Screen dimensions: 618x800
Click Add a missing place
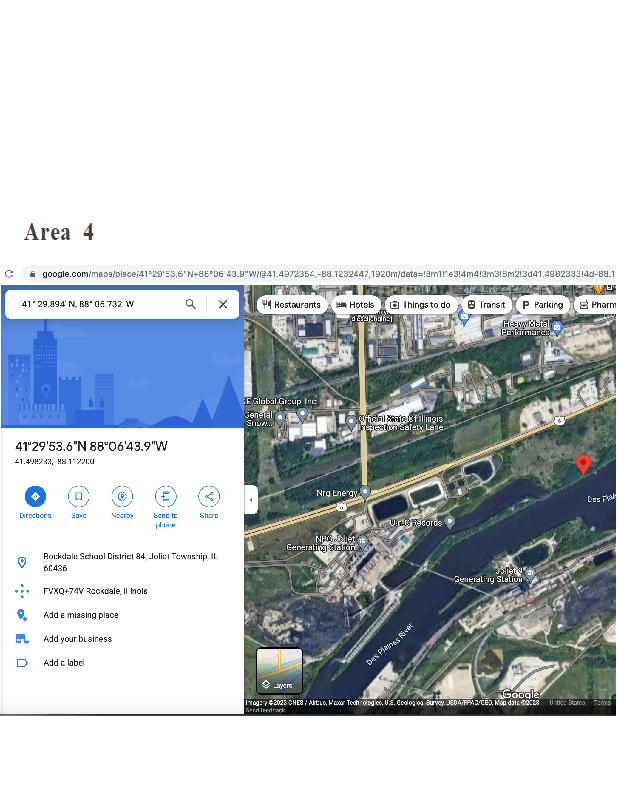(80, 615)
